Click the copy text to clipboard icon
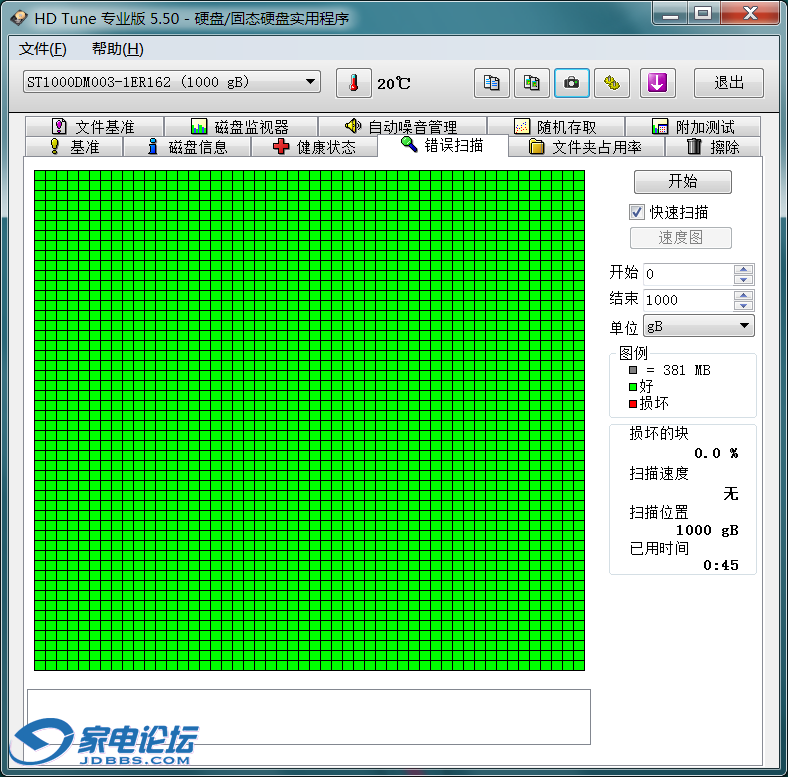The height and width of the screenshot is (777, 788). pyautogui.click(x=491, y=83)
